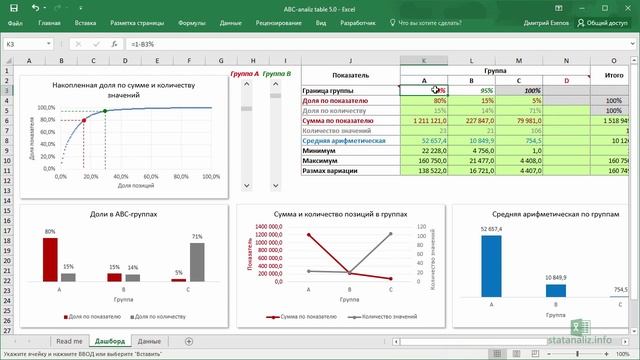Viewport: 640px width, 360px height.
Task: Select the Page Layout view icon
Action: 516,354
